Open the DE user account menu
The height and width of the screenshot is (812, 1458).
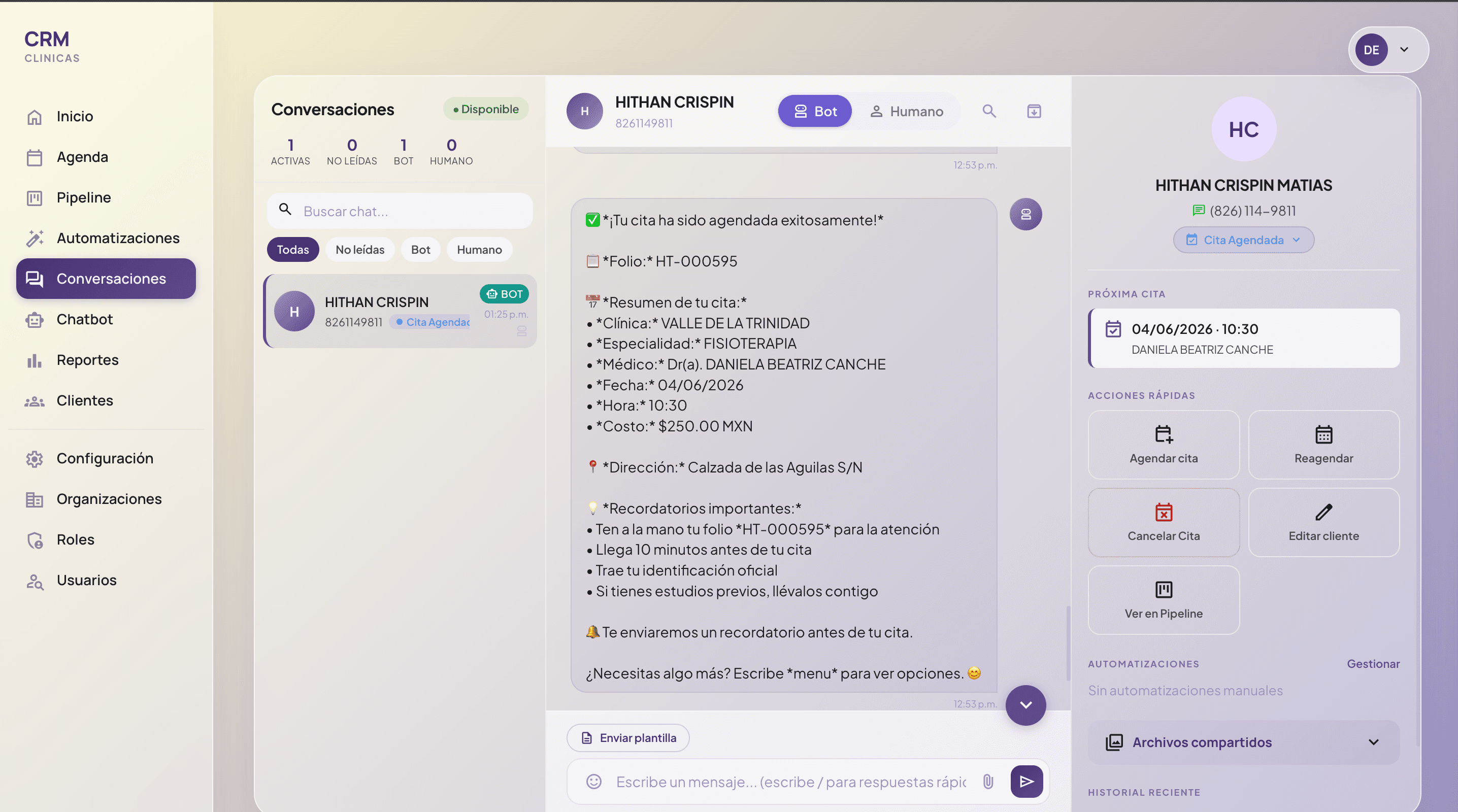tap(1388, 50)
